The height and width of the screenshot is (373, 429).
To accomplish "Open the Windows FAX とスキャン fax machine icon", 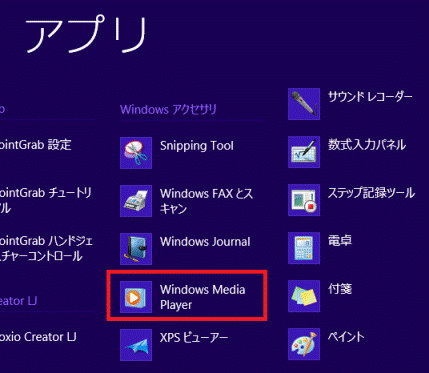I will pos(136,201).
